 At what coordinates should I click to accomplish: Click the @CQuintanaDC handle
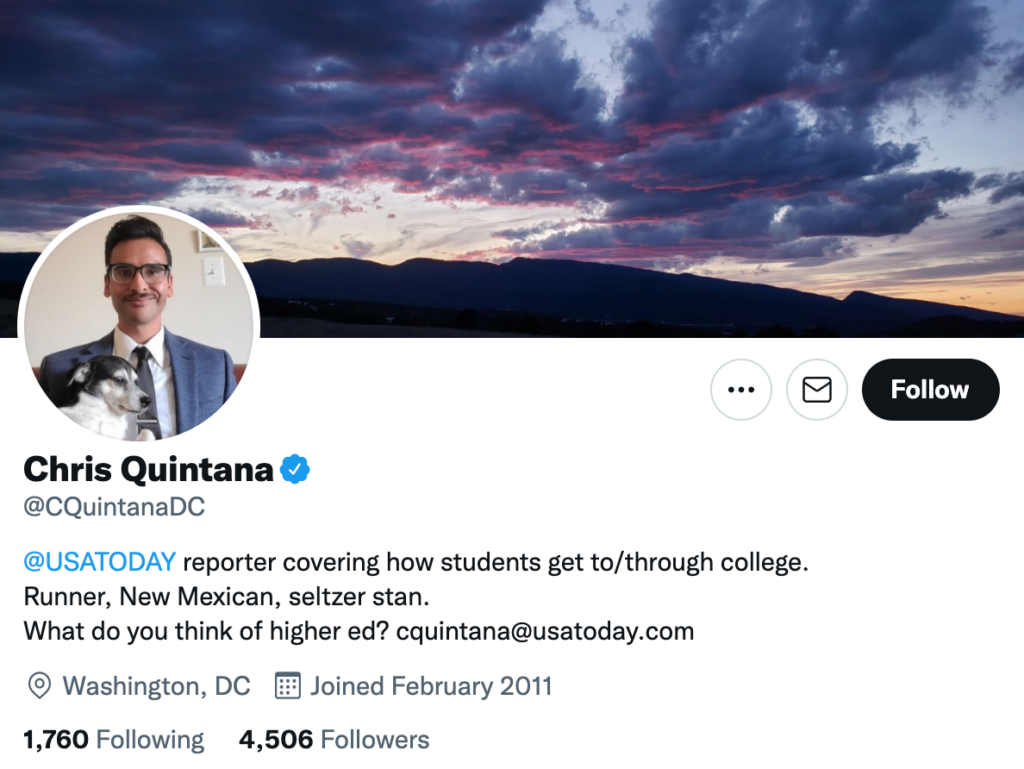click(114, 507)
